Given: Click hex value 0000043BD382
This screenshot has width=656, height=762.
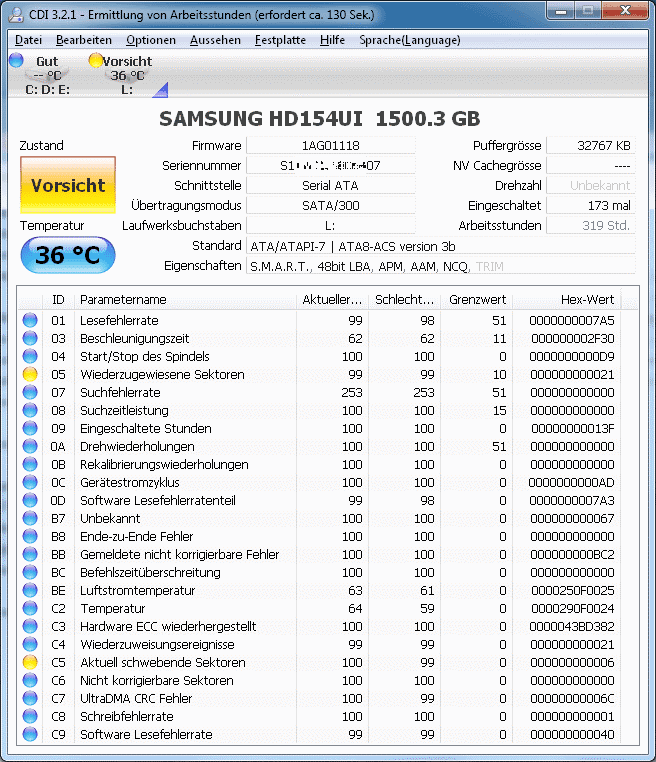Looking at the screenshot, I should 572,626.
